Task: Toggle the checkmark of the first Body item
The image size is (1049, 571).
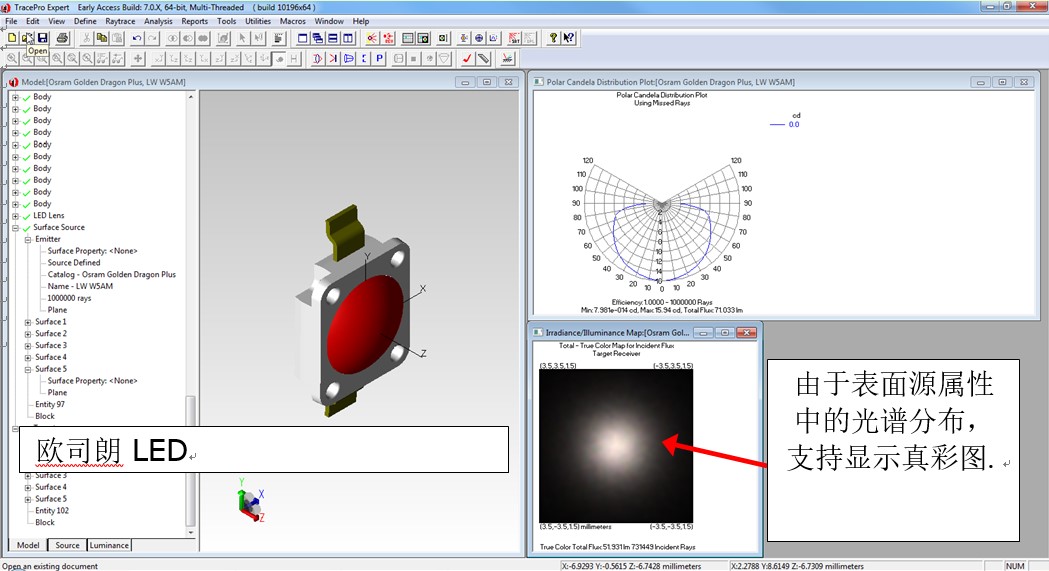Action: 27,97
